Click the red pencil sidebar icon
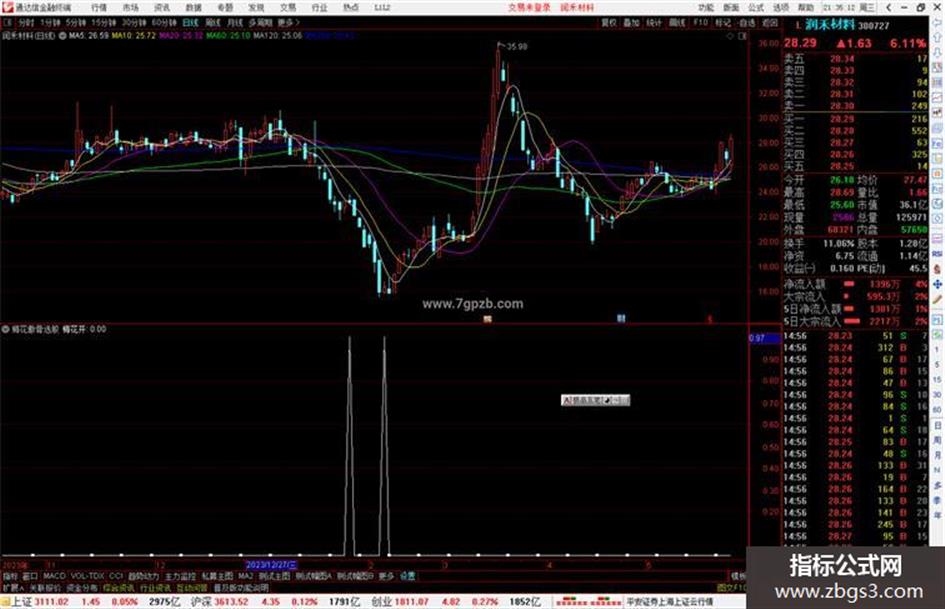 937,299
